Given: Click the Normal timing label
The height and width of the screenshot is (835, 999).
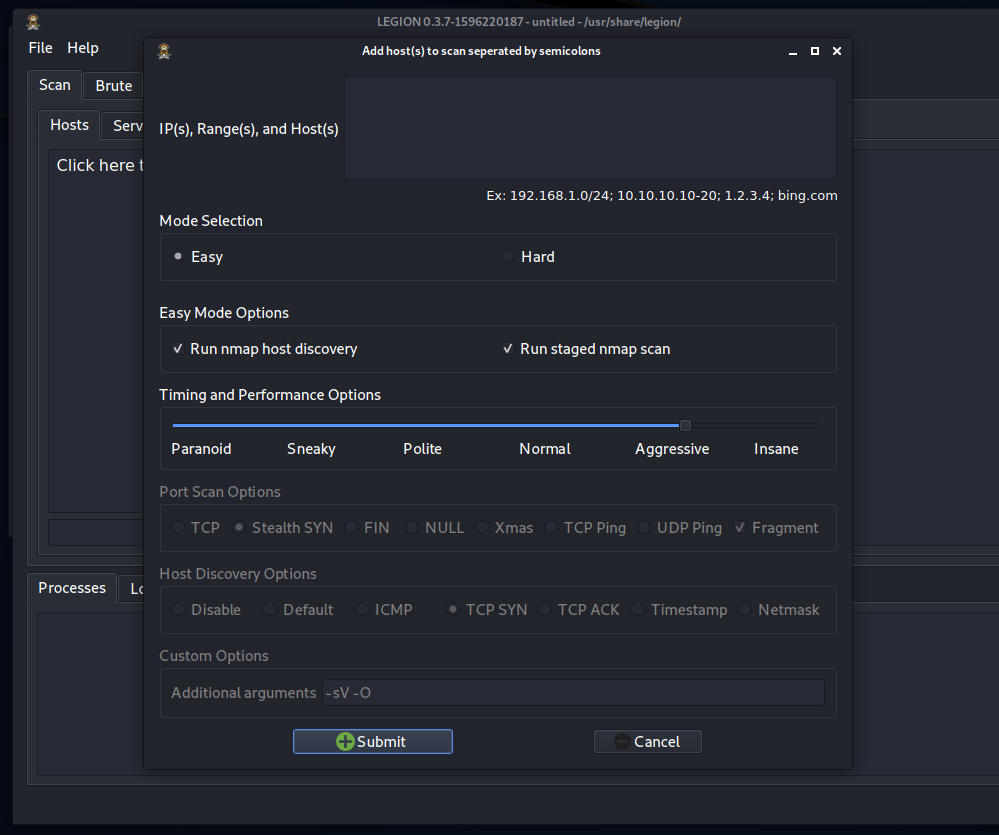Looking at the screenshot, I should point(545,448).
